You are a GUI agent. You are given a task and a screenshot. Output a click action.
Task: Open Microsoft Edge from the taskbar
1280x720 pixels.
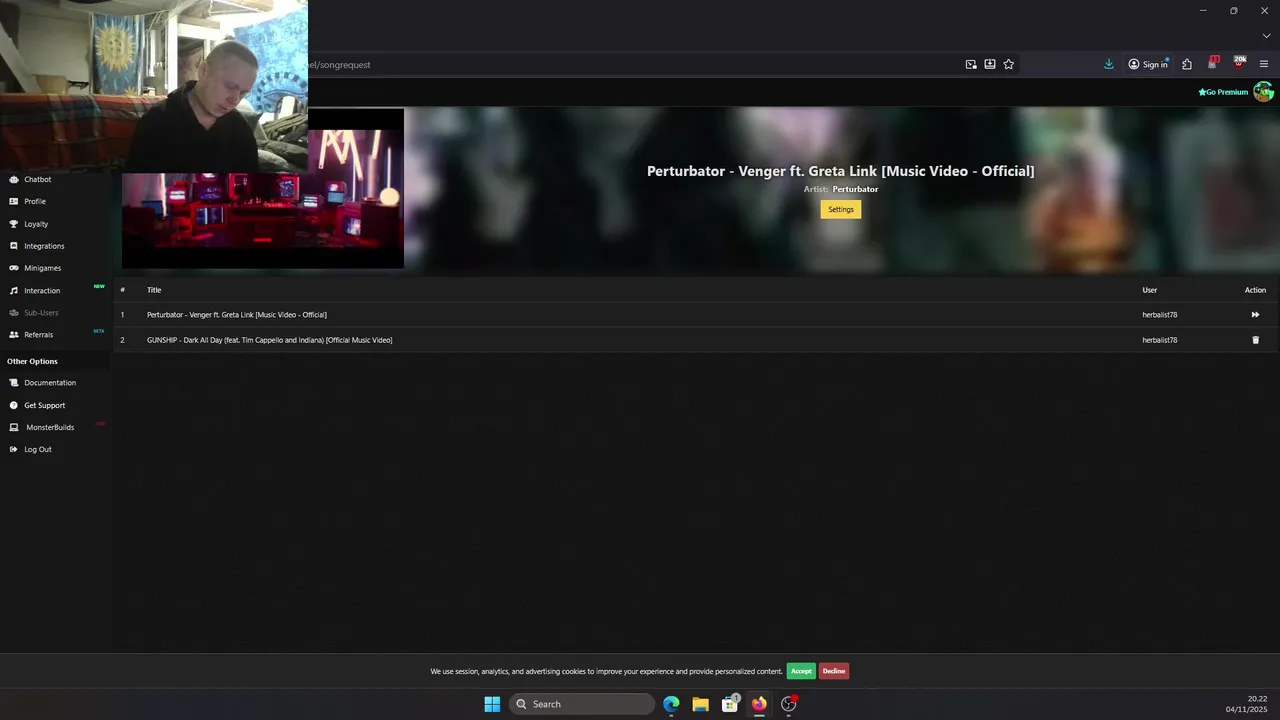671,704
